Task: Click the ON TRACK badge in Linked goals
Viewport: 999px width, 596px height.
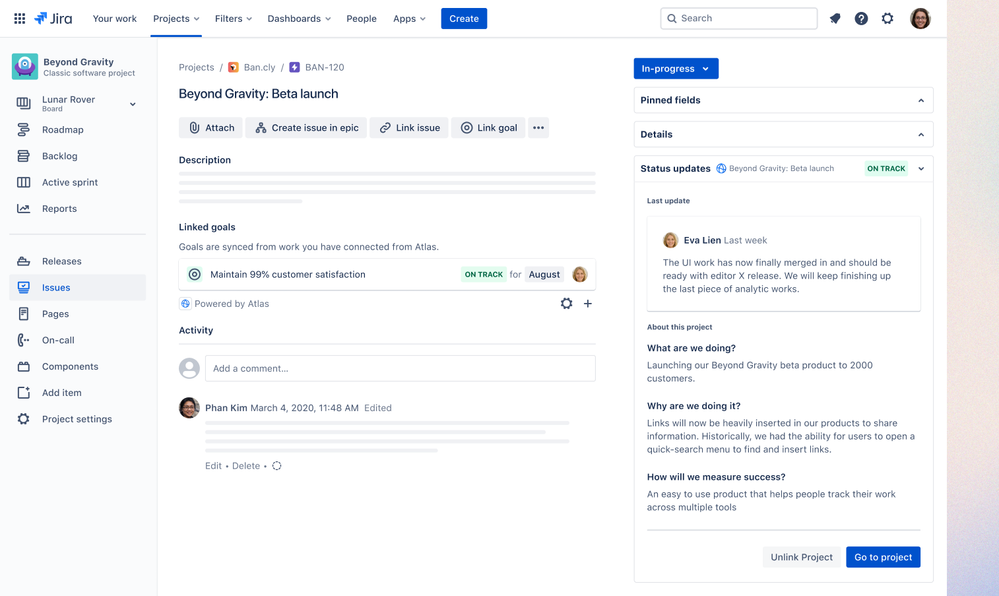Action: click(484, 274)
